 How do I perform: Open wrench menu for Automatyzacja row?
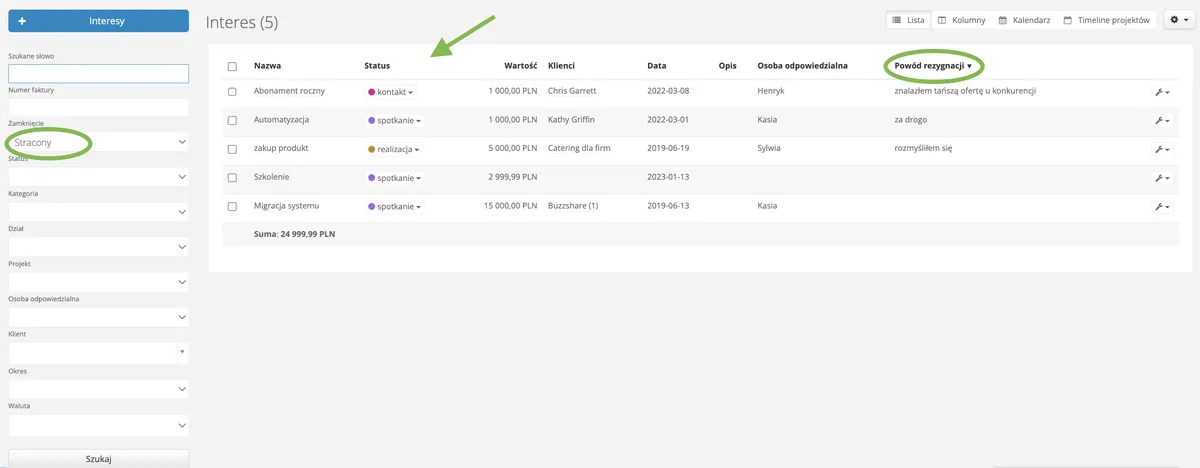1161,120
